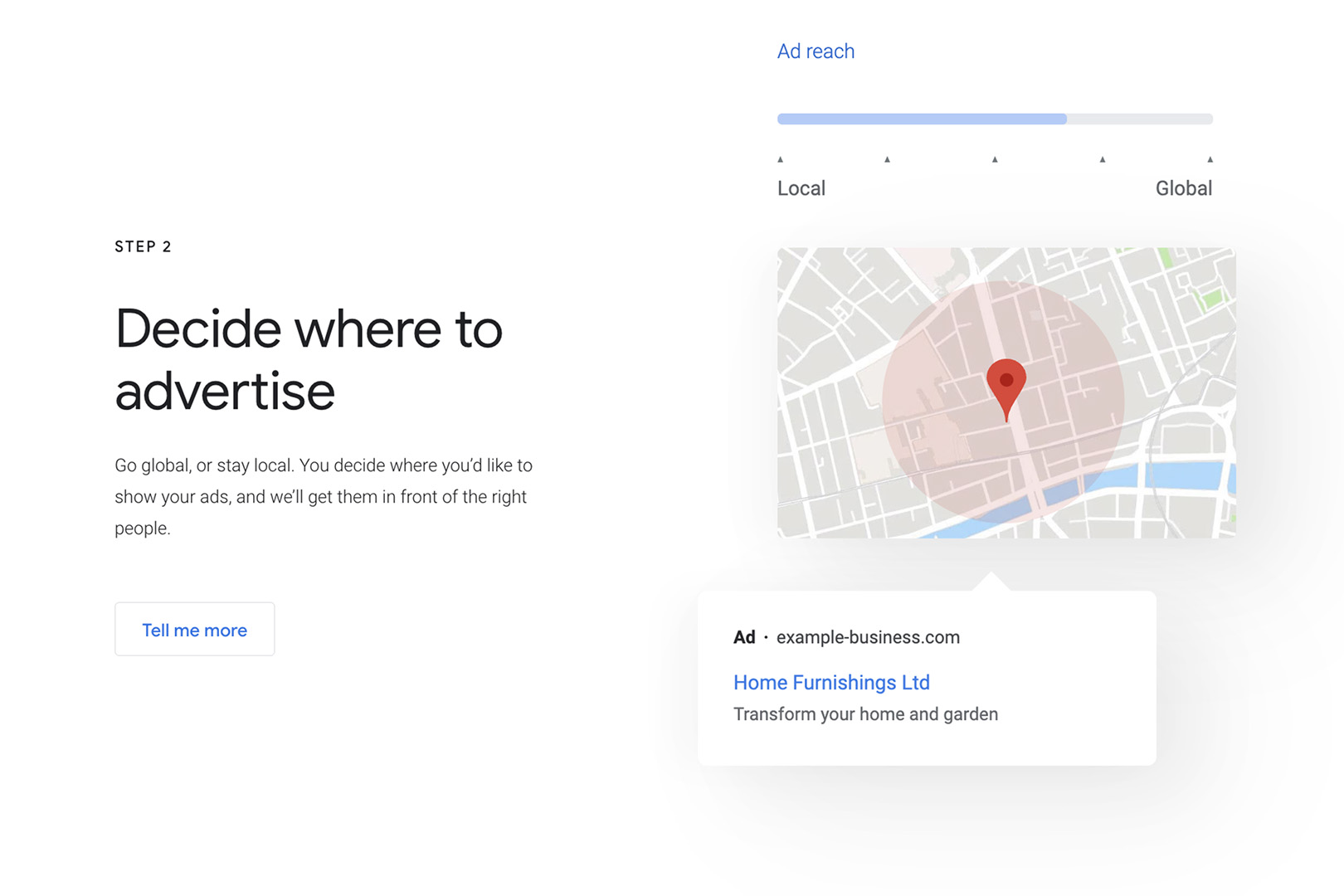Viewport: 1344px width, 896px height.
Task: Click the example-business.com ad URL
Action: click(x=868, y=637)
